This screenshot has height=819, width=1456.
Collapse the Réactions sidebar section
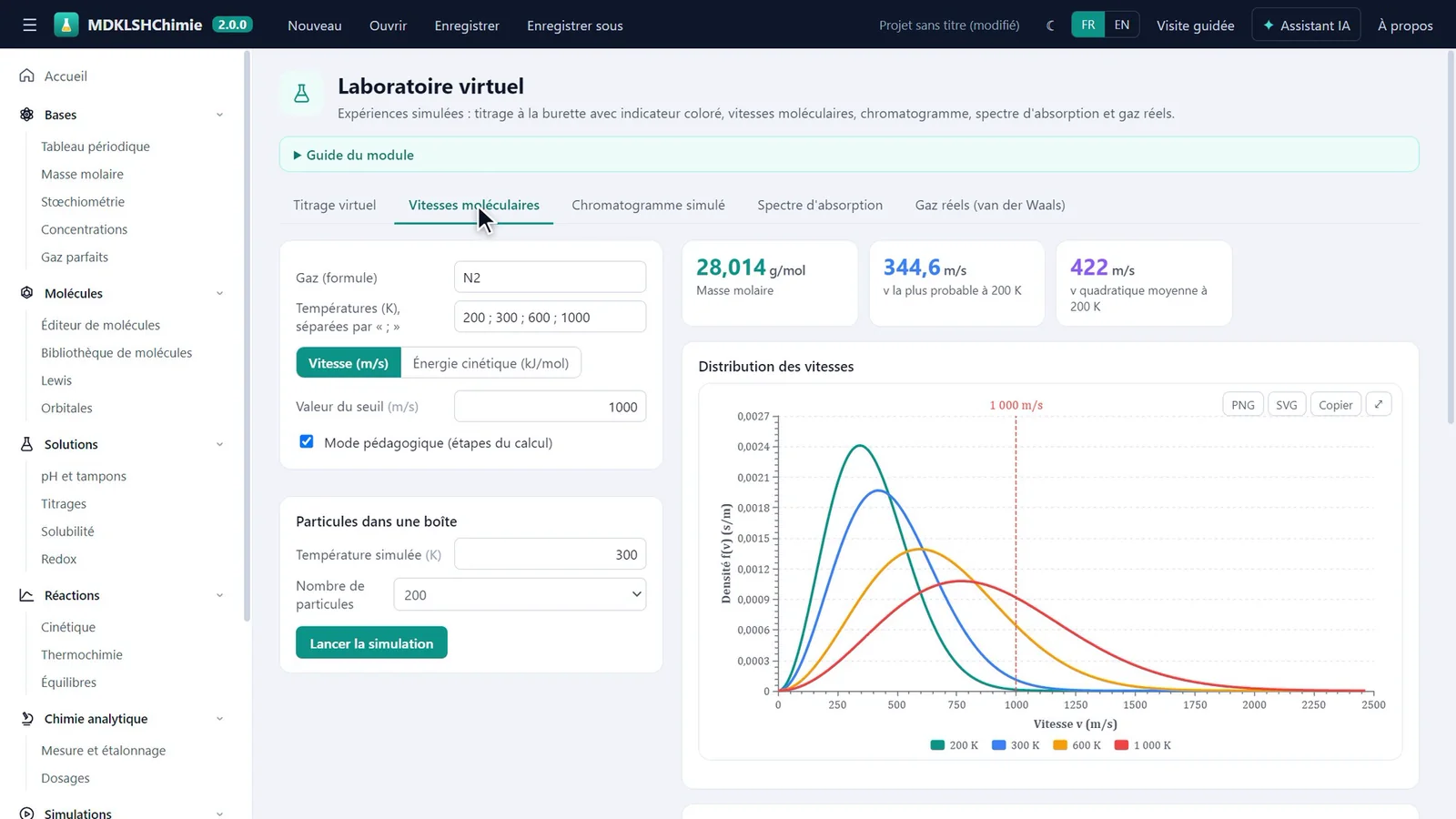pos(219,595)
